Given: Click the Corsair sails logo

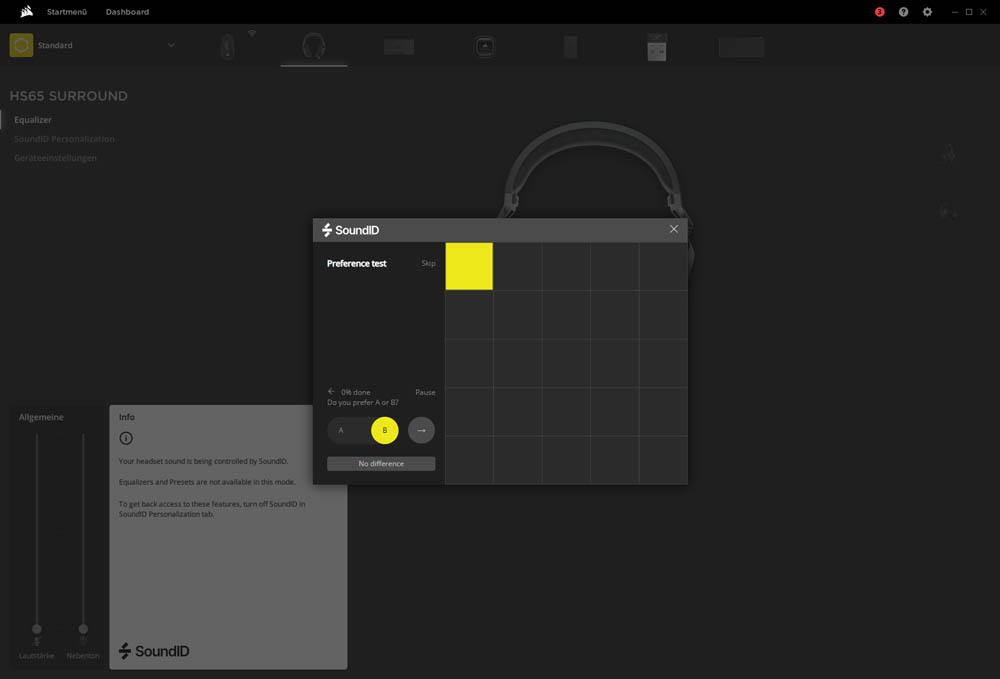Looking at the screenshot, I should 26,11.
